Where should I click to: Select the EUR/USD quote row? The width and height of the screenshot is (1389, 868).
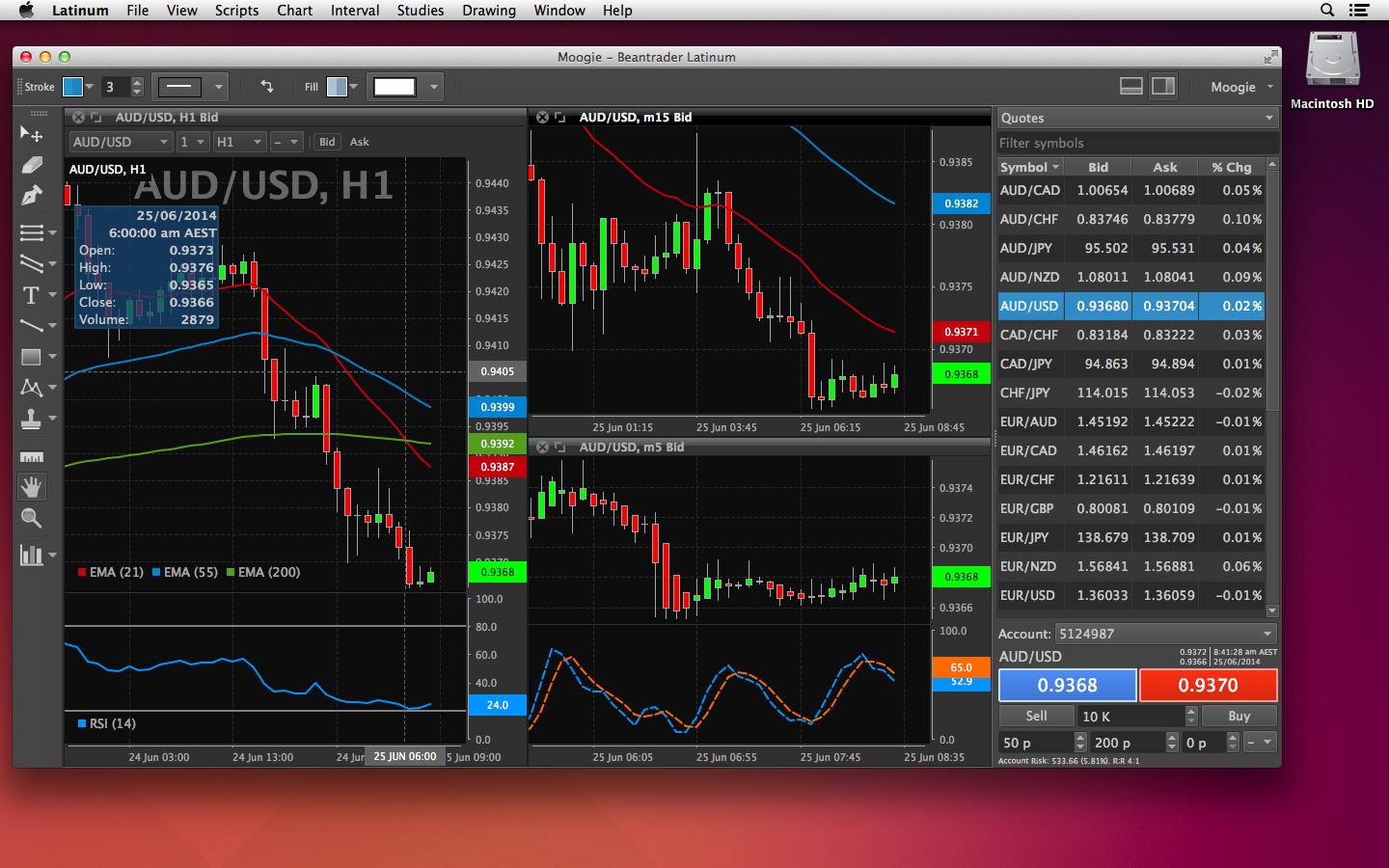click(1131, 595)
